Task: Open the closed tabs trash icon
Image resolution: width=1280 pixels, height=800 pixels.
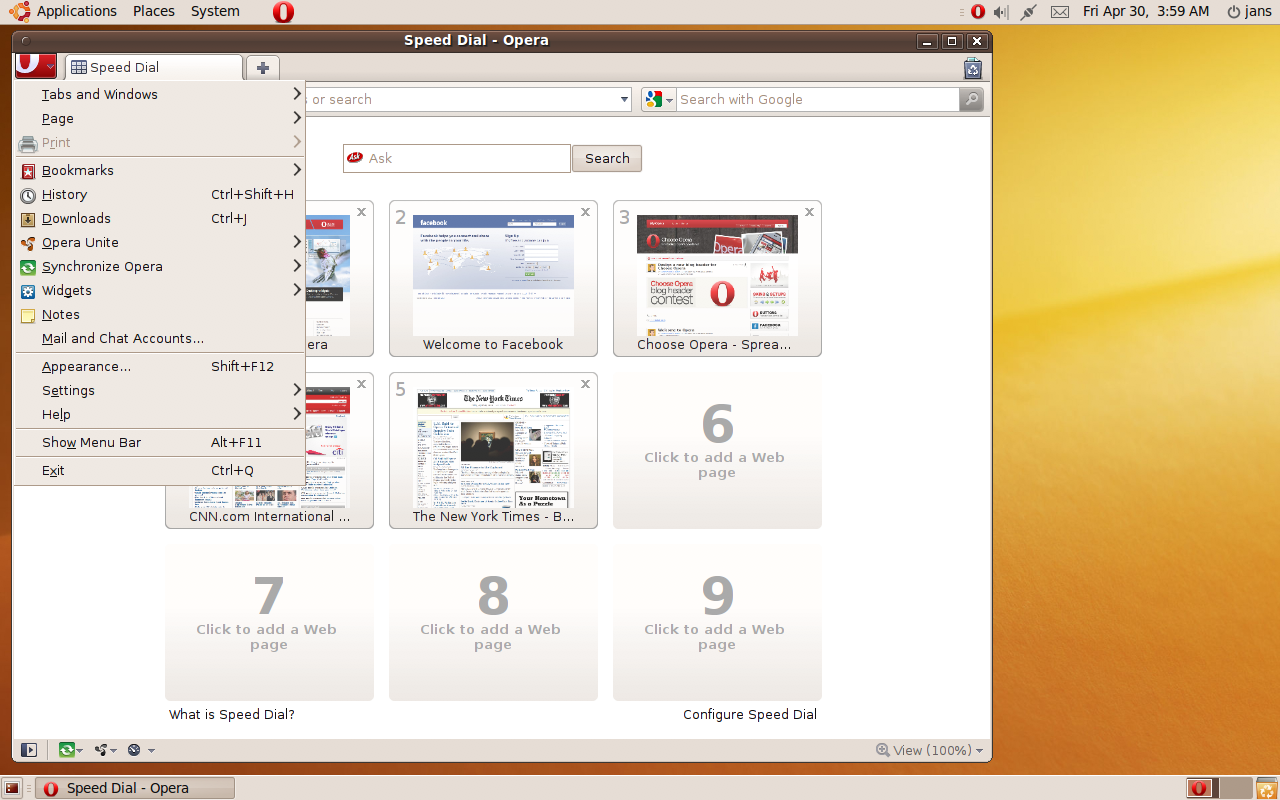Action: tap(972, 68)
